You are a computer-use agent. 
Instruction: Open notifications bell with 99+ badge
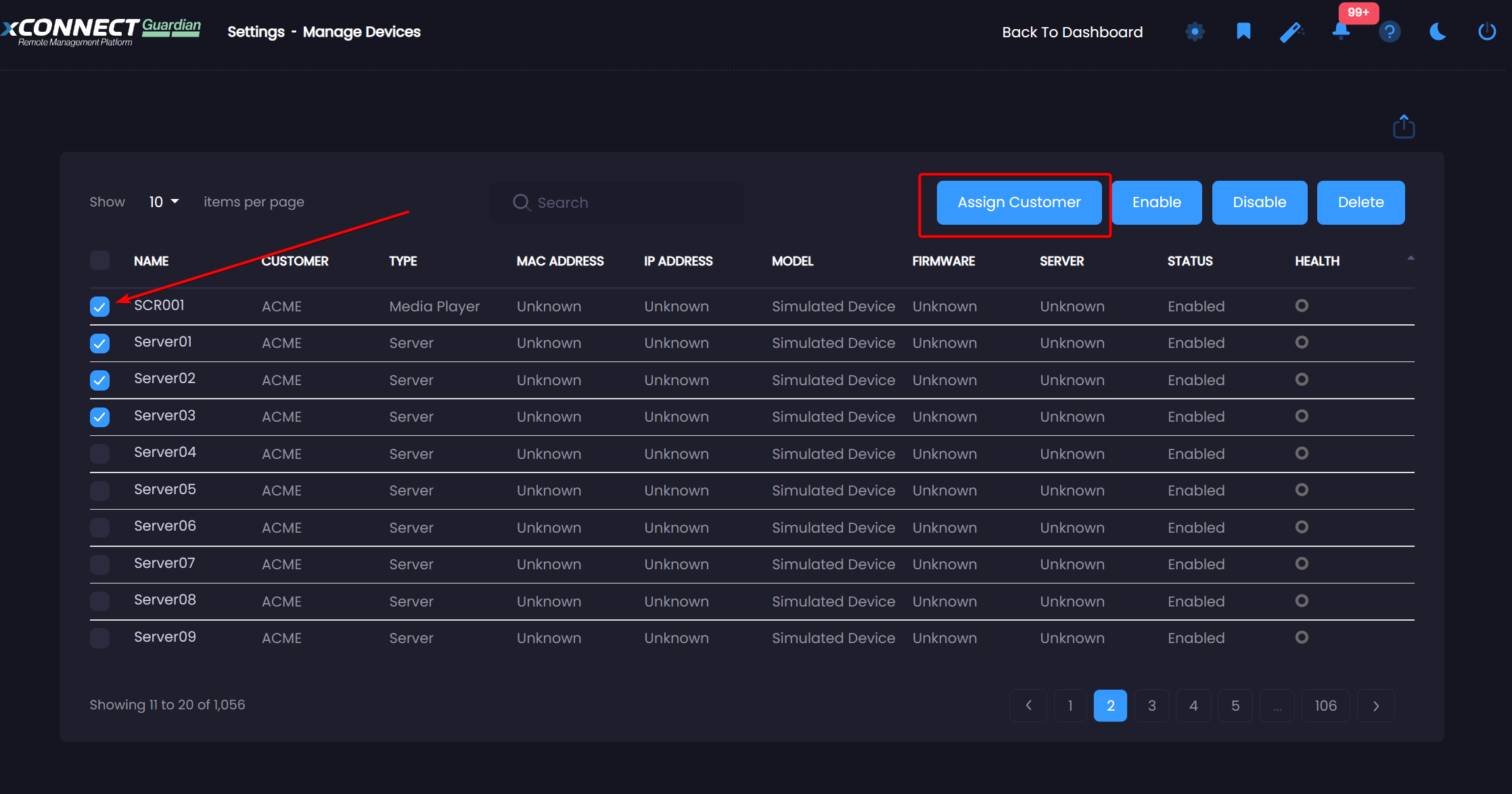click(1341, 31)
